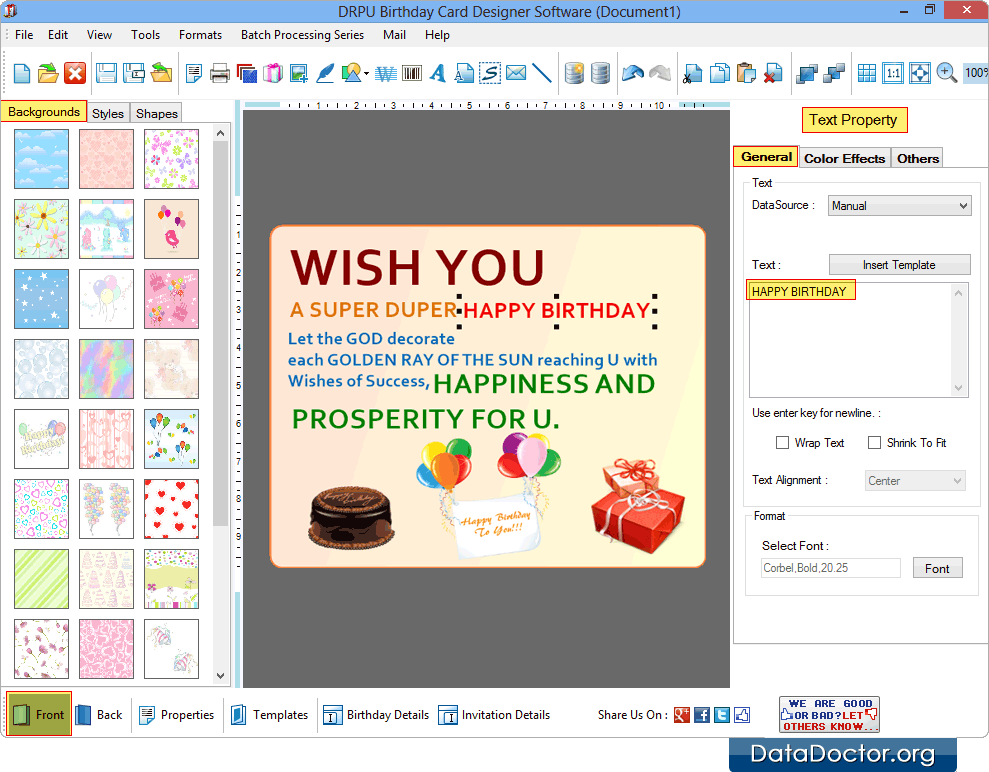Screen dimensions: 989x772
Task: Click the zoom in magnifier icon
Action: pyautogui.click(x=947, y=74)
